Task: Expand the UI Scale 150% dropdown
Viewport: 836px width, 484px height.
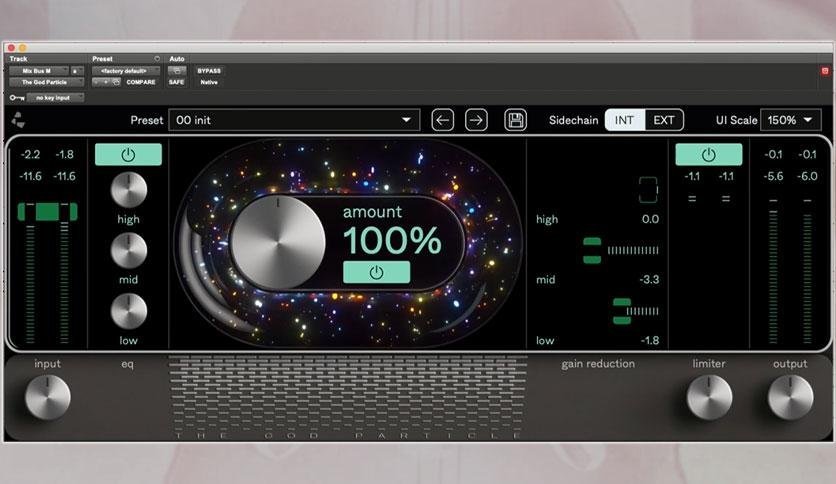Action: 790,120
